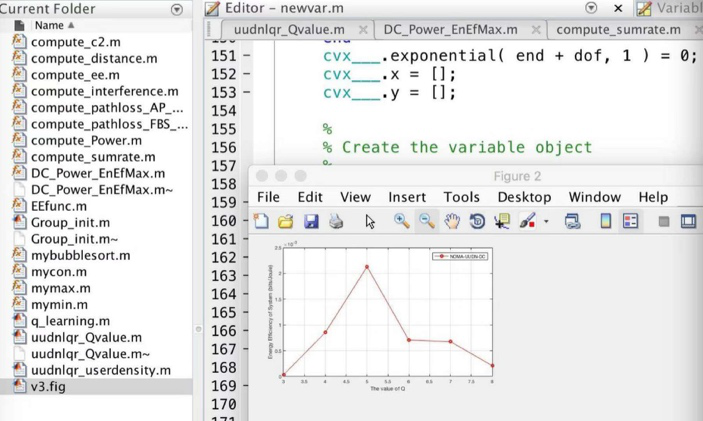Toggle the Insert Colorbar button
The height and width of the screenshot is (421, 703).
[x=605, y=221]
